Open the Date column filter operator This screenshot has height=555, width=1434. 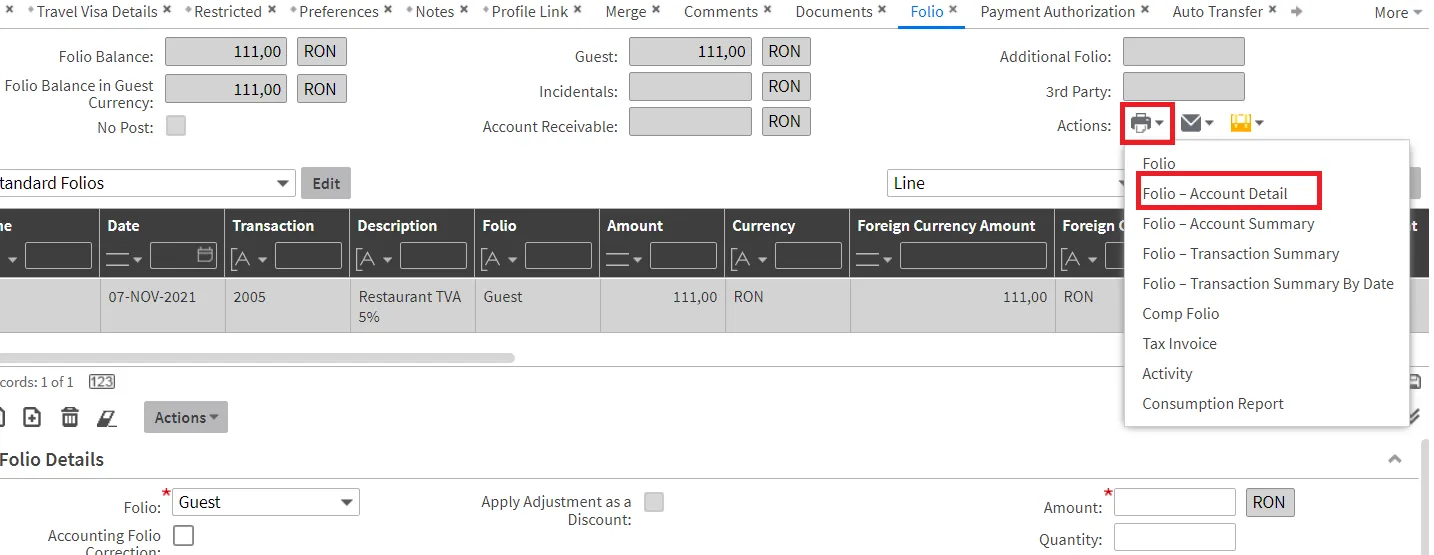(x=124, y=260)
